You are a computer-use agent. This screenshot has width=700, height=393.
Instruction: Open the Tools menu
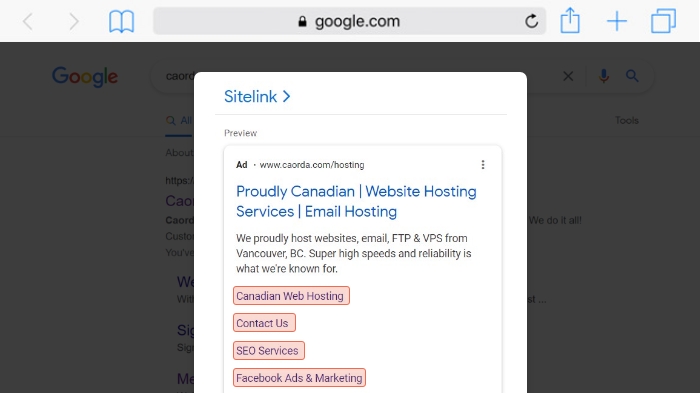626,121
